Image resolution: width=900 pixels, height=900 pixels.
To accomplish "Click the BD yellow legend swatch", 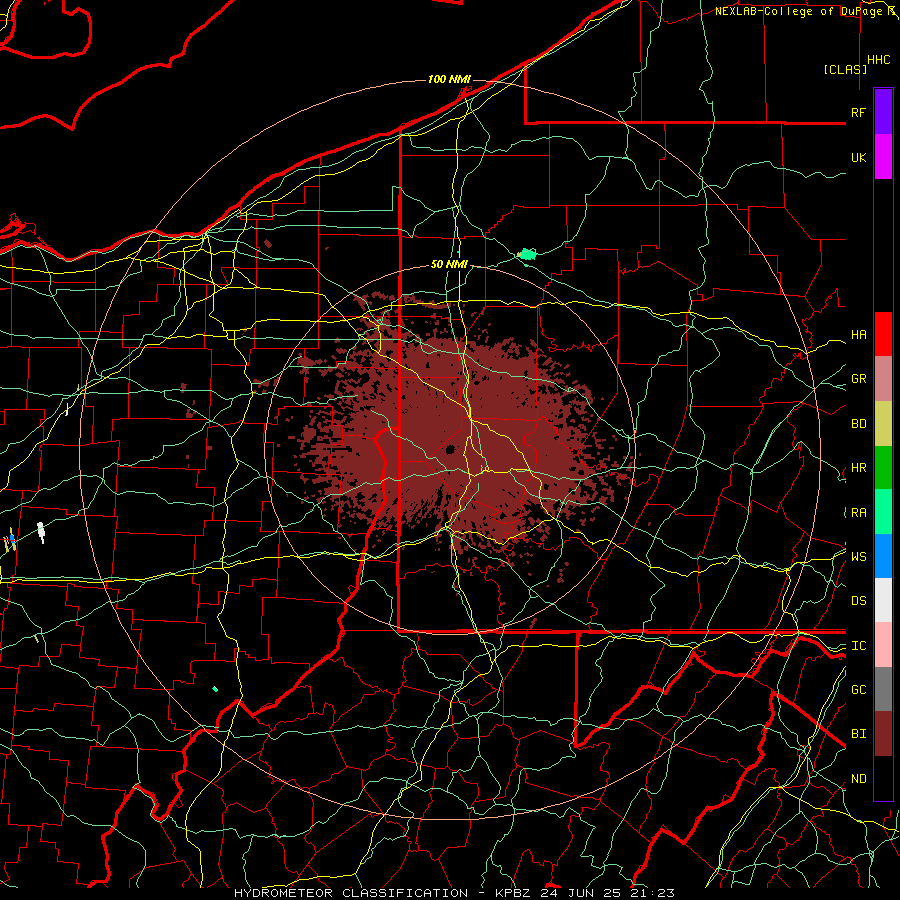I will point(883,424).
